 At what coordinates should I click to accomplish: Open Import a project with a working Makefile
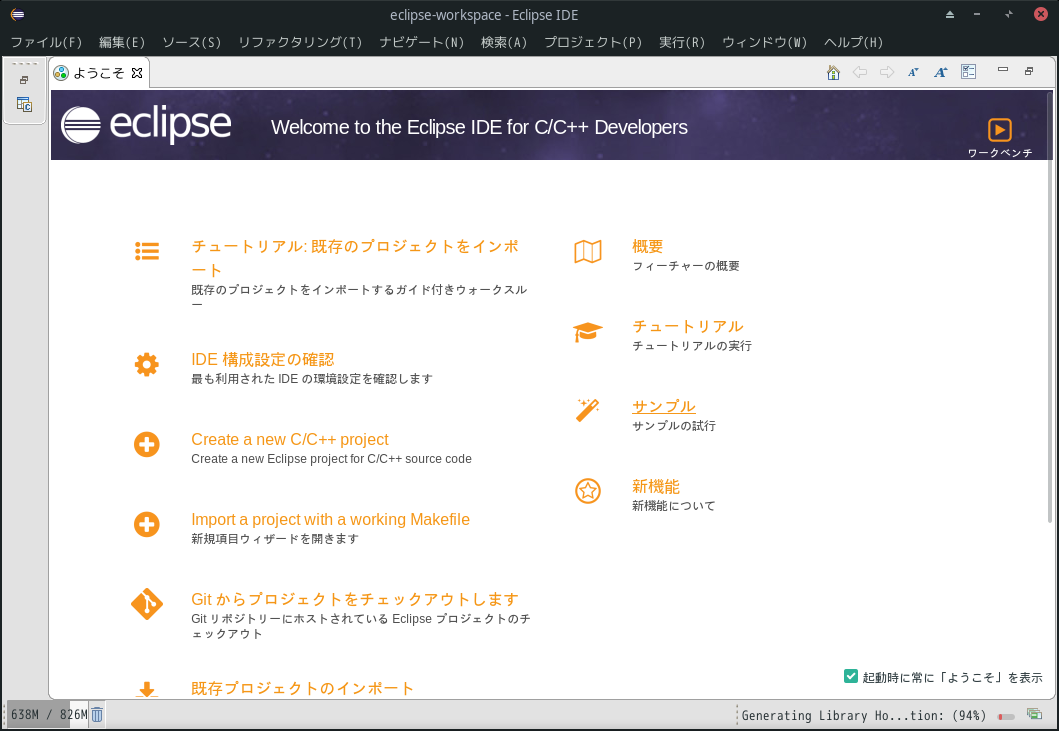330,519
